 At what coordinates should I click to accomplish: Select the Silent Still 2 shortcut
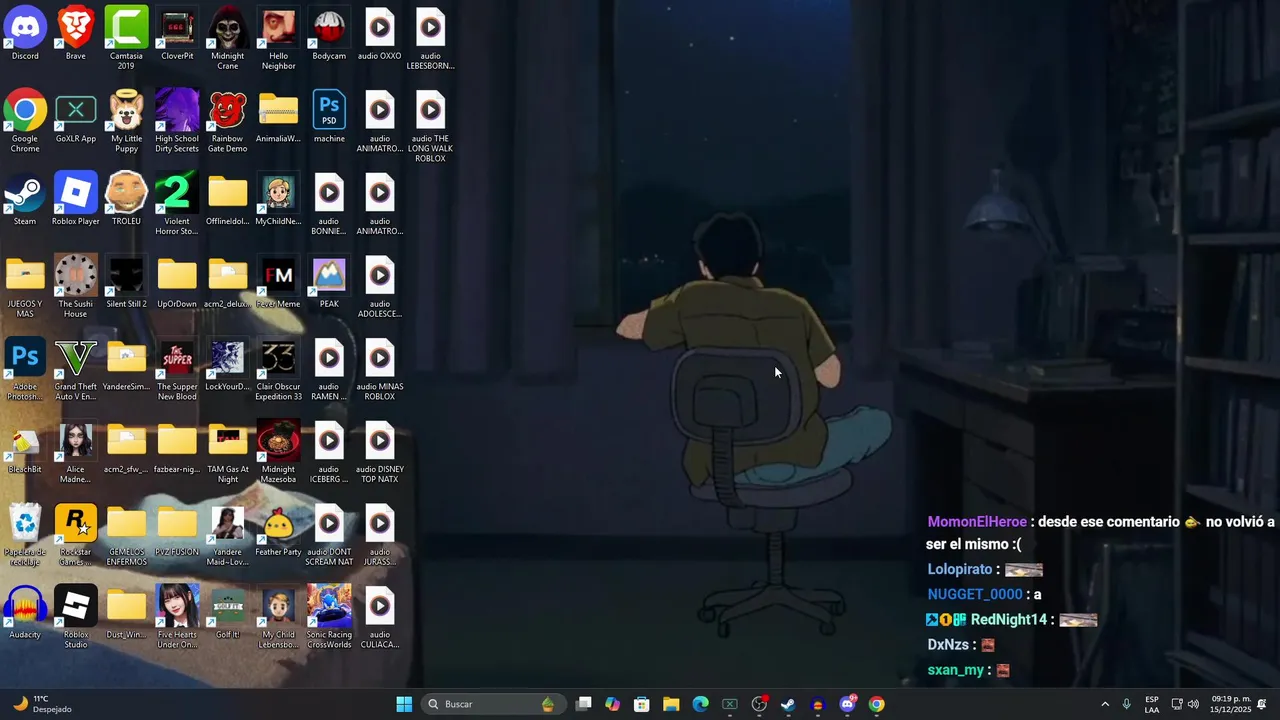tap(126, 283)
